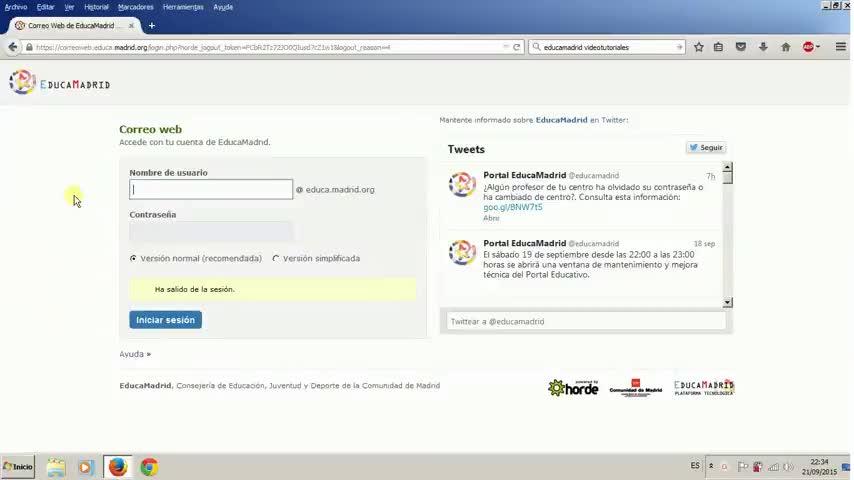
Task: Click the tweets scrollbar down arrow
Action: pyautogui.click(x=728, y=302)
